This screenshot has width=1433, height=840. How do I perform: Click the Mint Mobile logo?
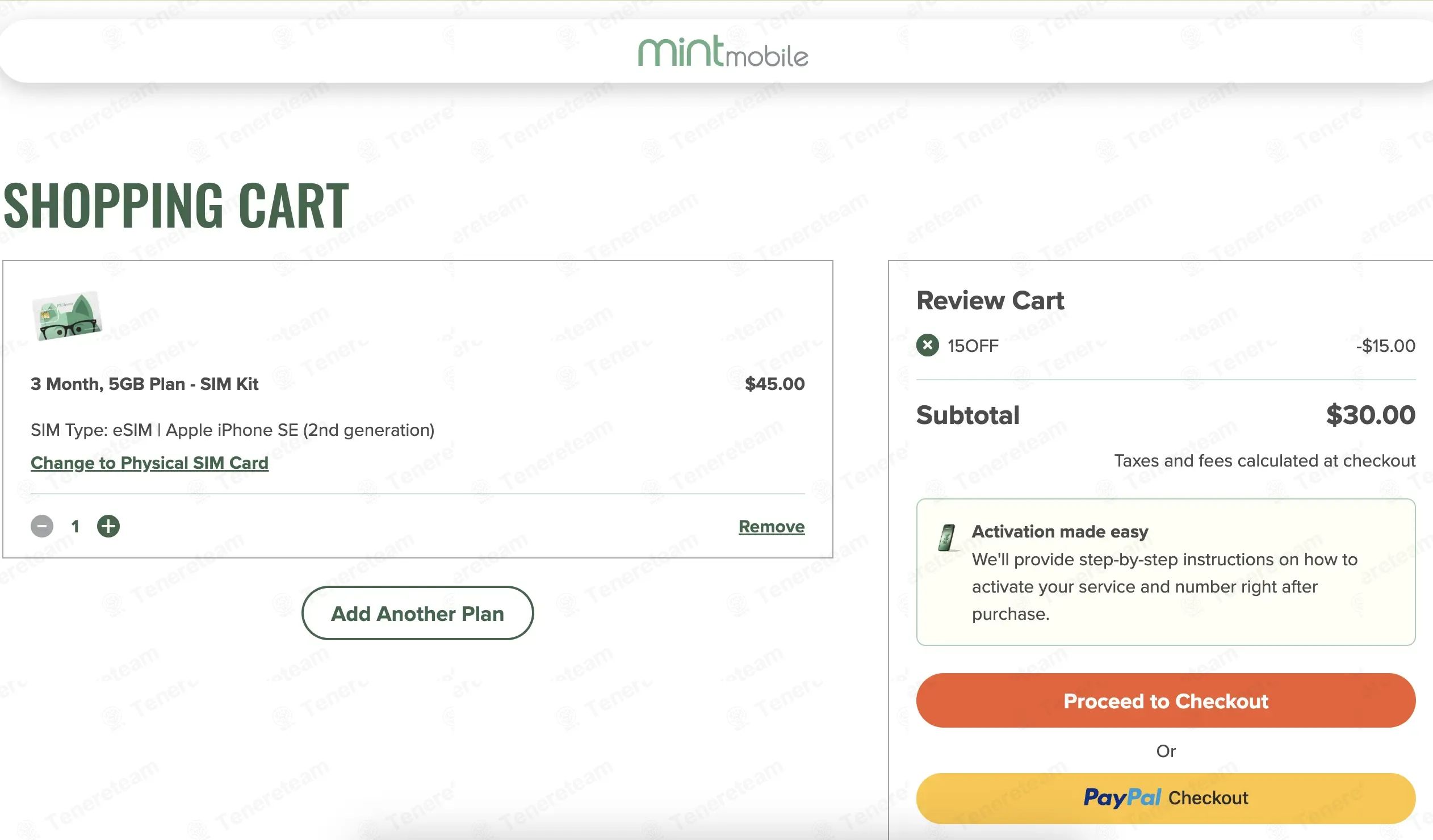coord(722,52)
